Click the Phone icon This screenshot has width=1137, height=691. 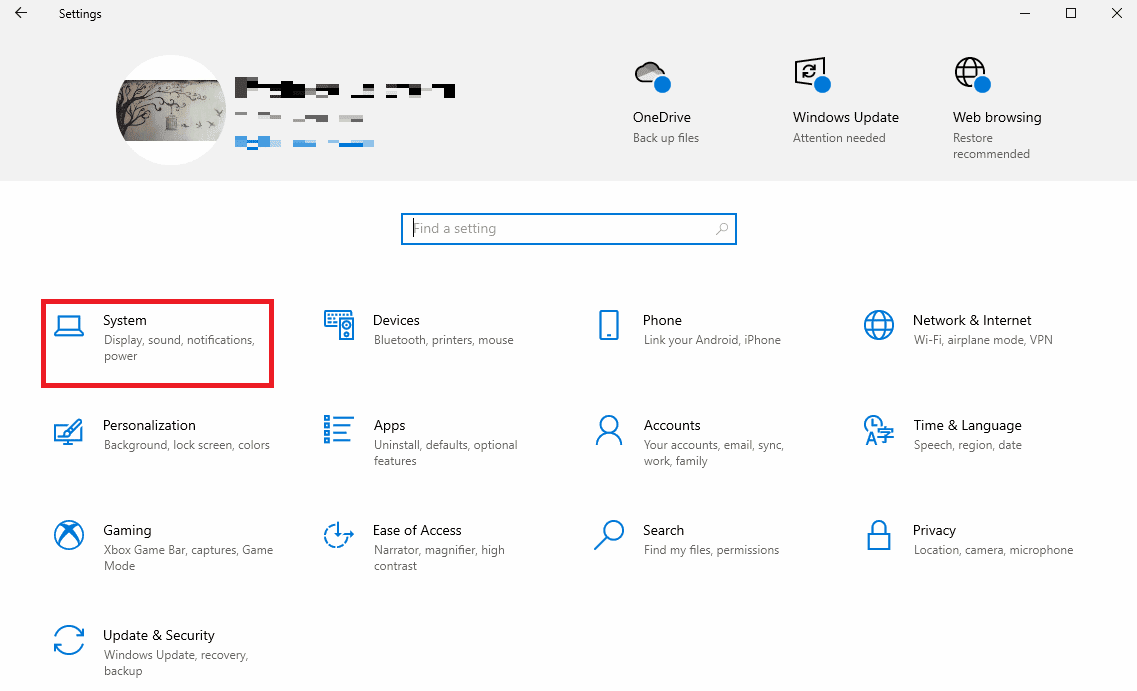[x=609, y=325]
